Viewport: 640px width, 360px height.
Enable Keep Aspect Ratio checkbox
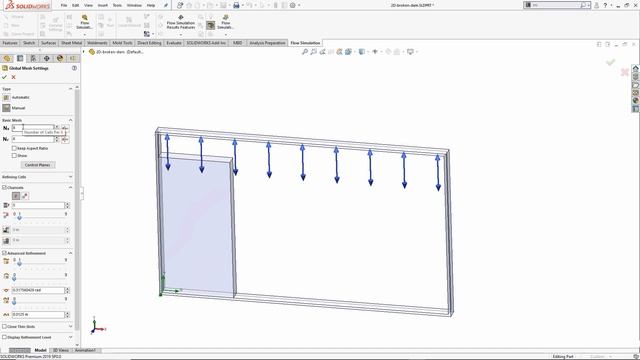point(14,148)
